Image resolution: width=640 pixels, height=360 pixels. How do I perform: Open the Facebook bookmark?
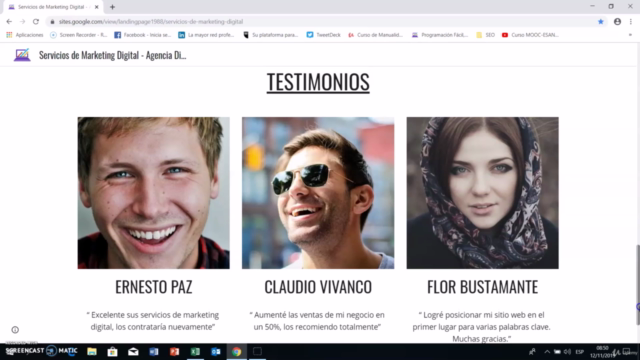pos(142,35)
